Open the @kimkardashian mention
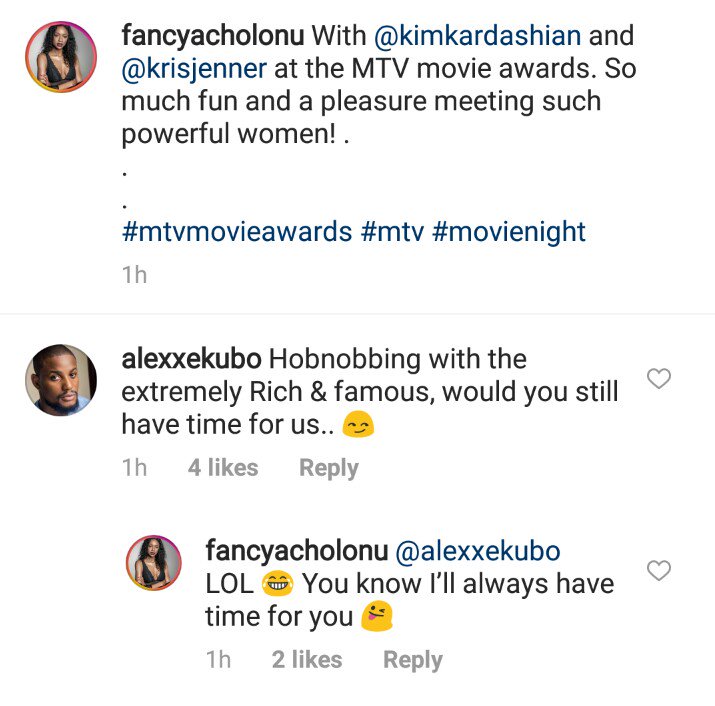The width and height of the screenshot is (715, 706). pyautogui.click(x=475, y=37)
